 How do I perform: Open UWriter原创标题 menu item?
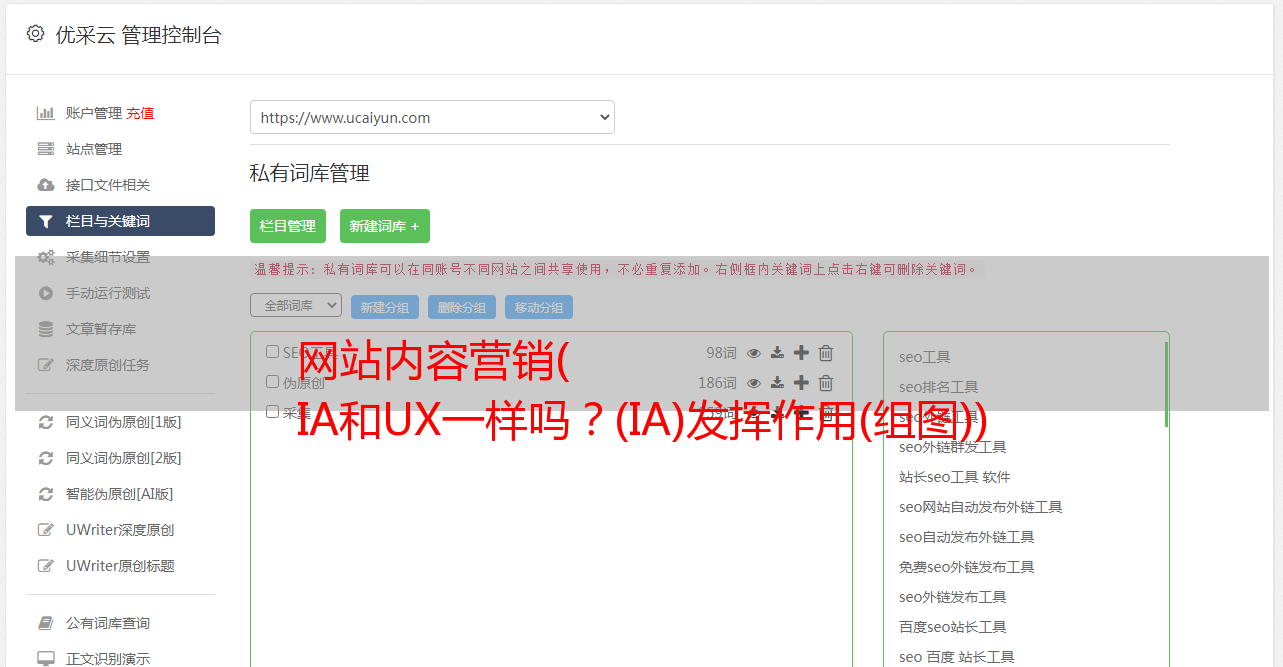(120, 566)
